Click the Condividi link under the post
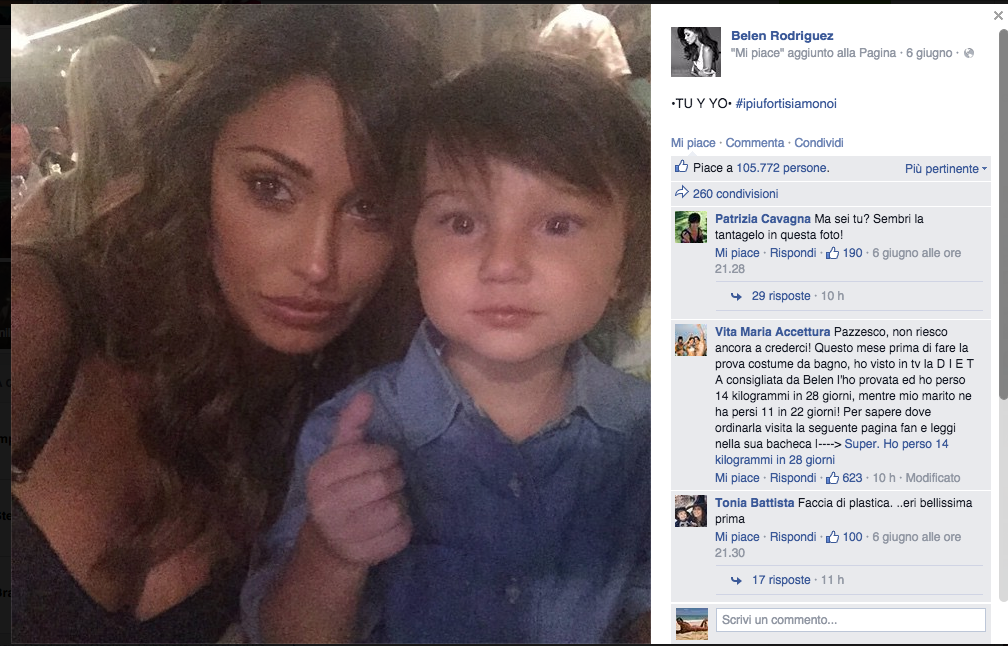 (x=819, y=143)
